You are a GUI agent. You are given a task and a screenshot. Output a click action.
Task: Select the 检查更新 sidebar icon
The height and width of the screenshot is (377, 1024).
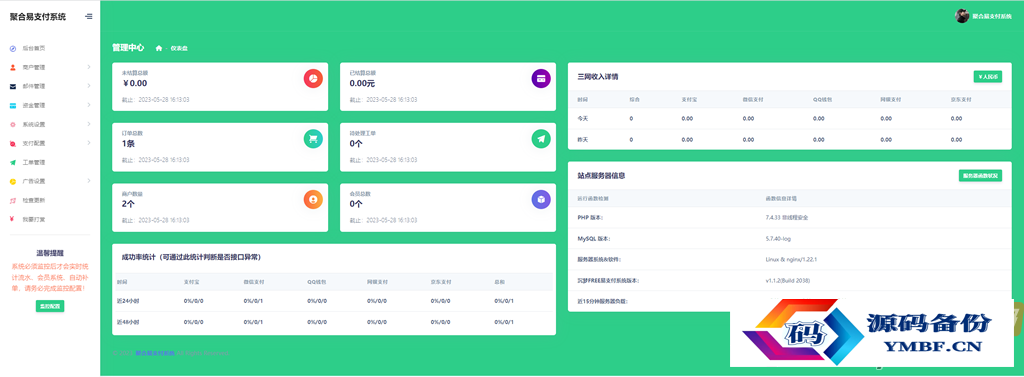click(13, 200)
